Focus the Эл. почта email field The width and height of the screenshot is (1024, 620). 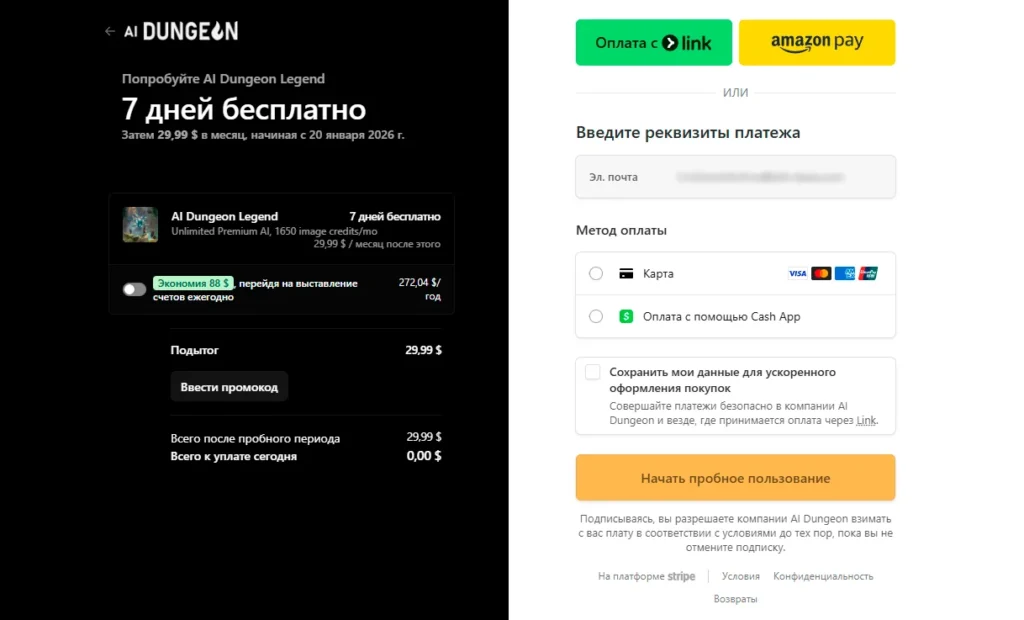coord(735,177)
